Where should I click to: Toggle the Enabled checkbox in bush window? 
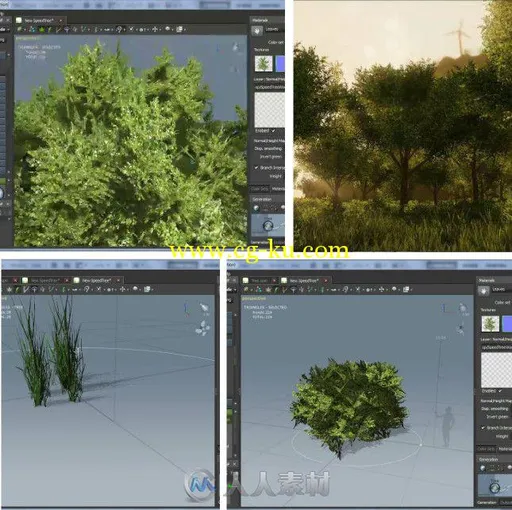pyautogui.click(x=500, y=391)
